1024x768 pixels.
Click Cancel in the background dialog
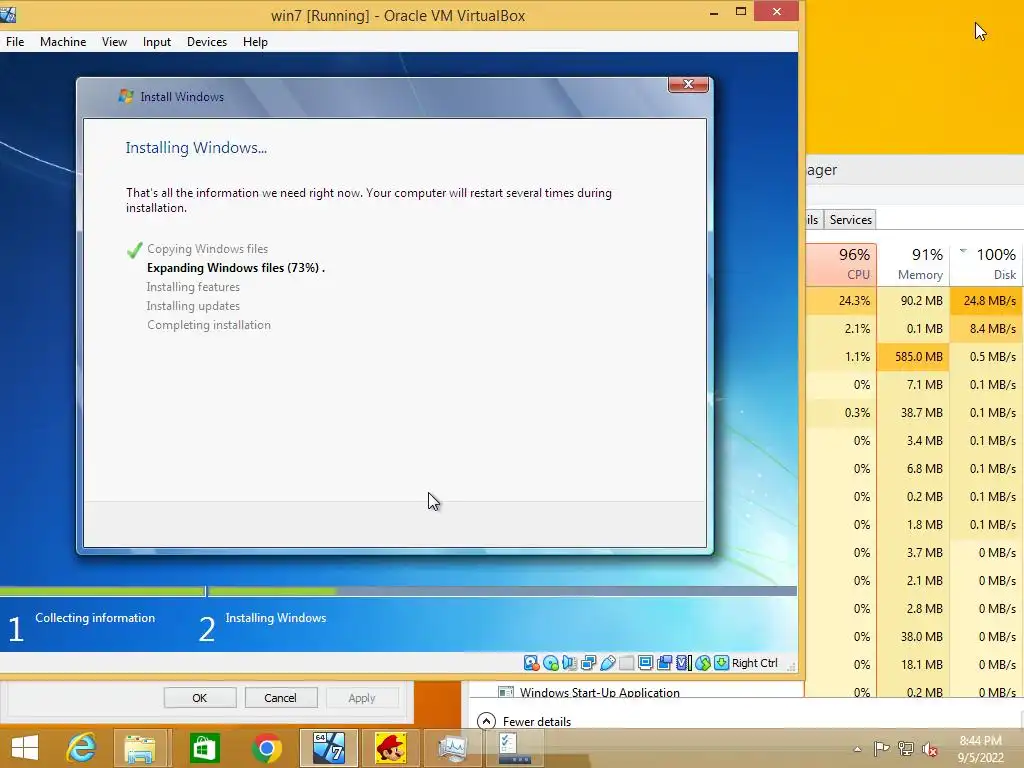[x=280, y=697]
